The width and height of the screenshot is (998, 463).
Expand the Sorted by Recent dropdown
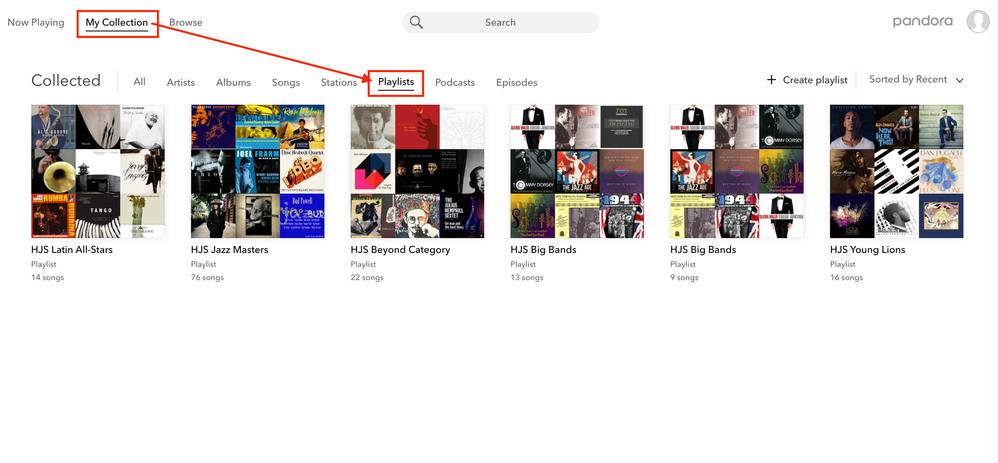point(916,80)
